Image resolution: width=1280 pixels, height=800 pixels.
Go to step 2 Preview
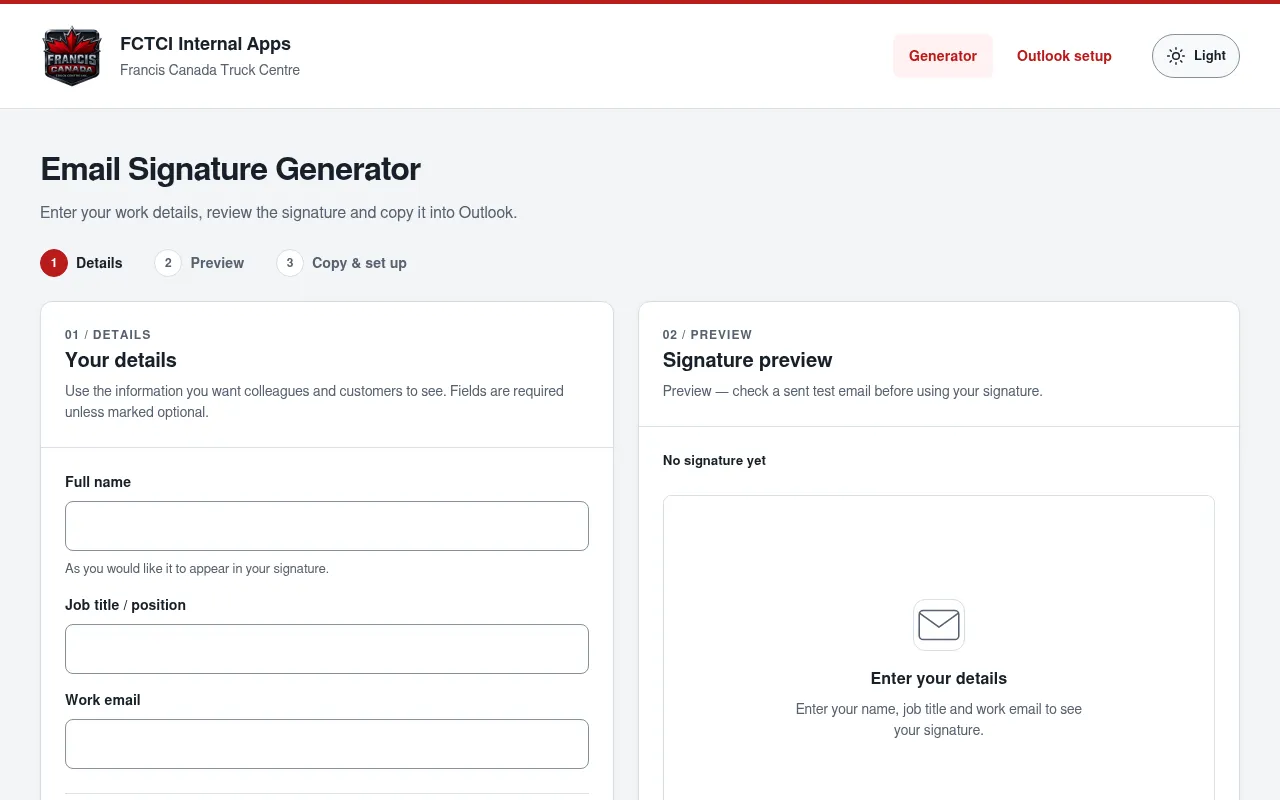(200, 263)
